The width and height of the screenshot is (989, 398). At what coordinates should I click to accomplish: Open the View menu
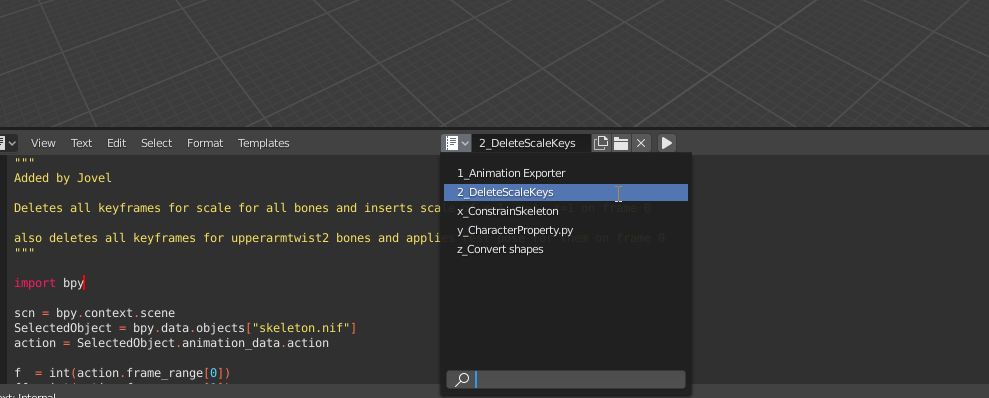tap(43, 143)
